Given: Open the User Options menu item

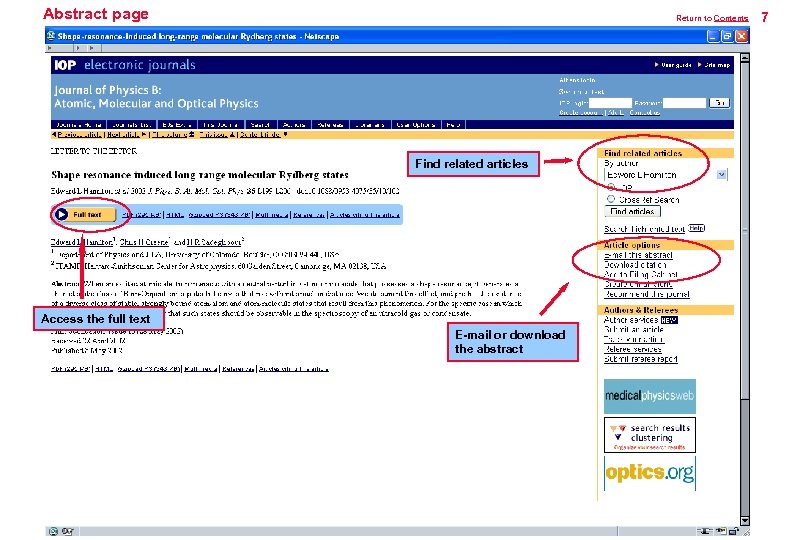Looking at the screenshot, I should click(x=416, y=125).
